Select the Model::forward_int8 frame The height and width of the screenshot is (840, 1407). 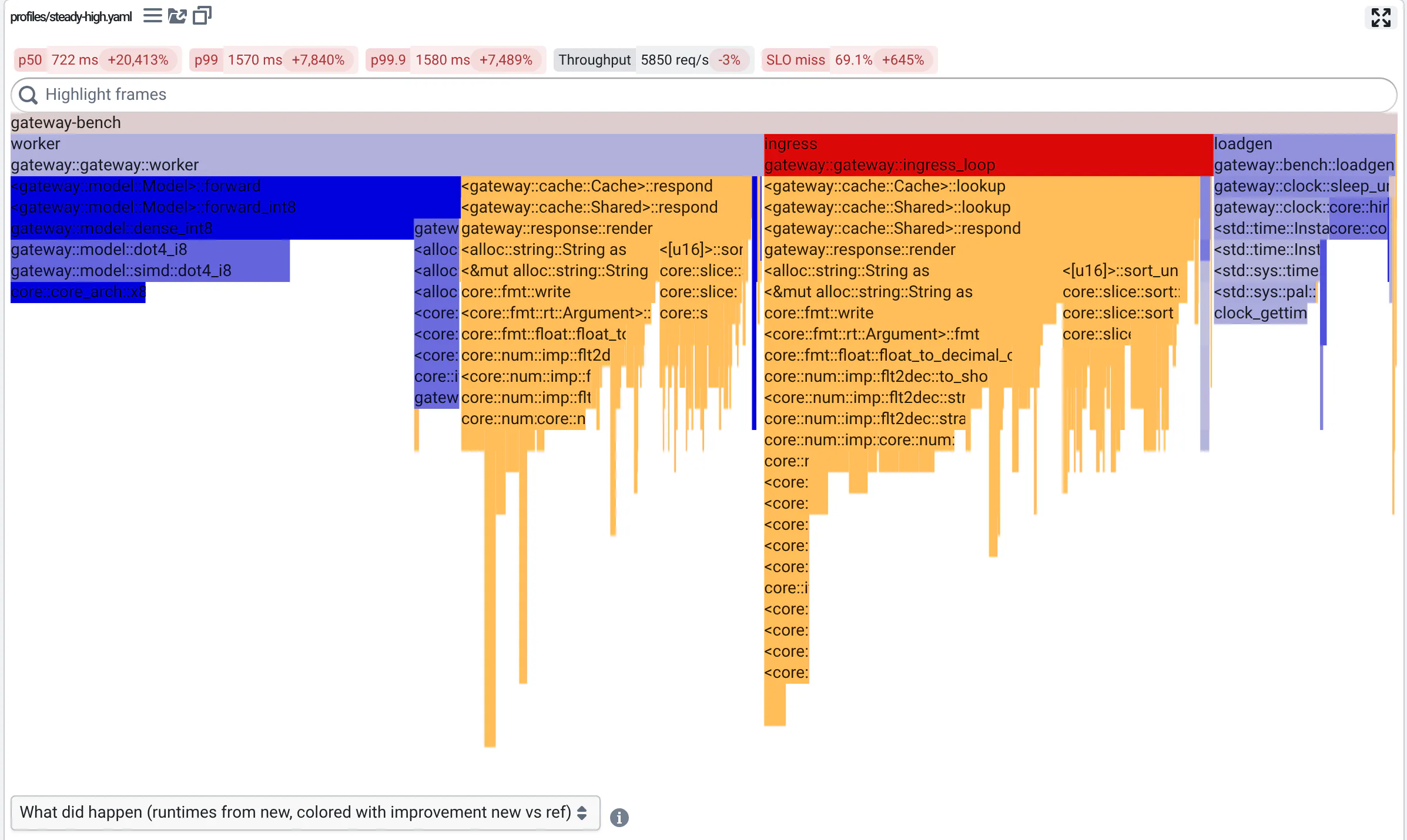tap(235, 207)
